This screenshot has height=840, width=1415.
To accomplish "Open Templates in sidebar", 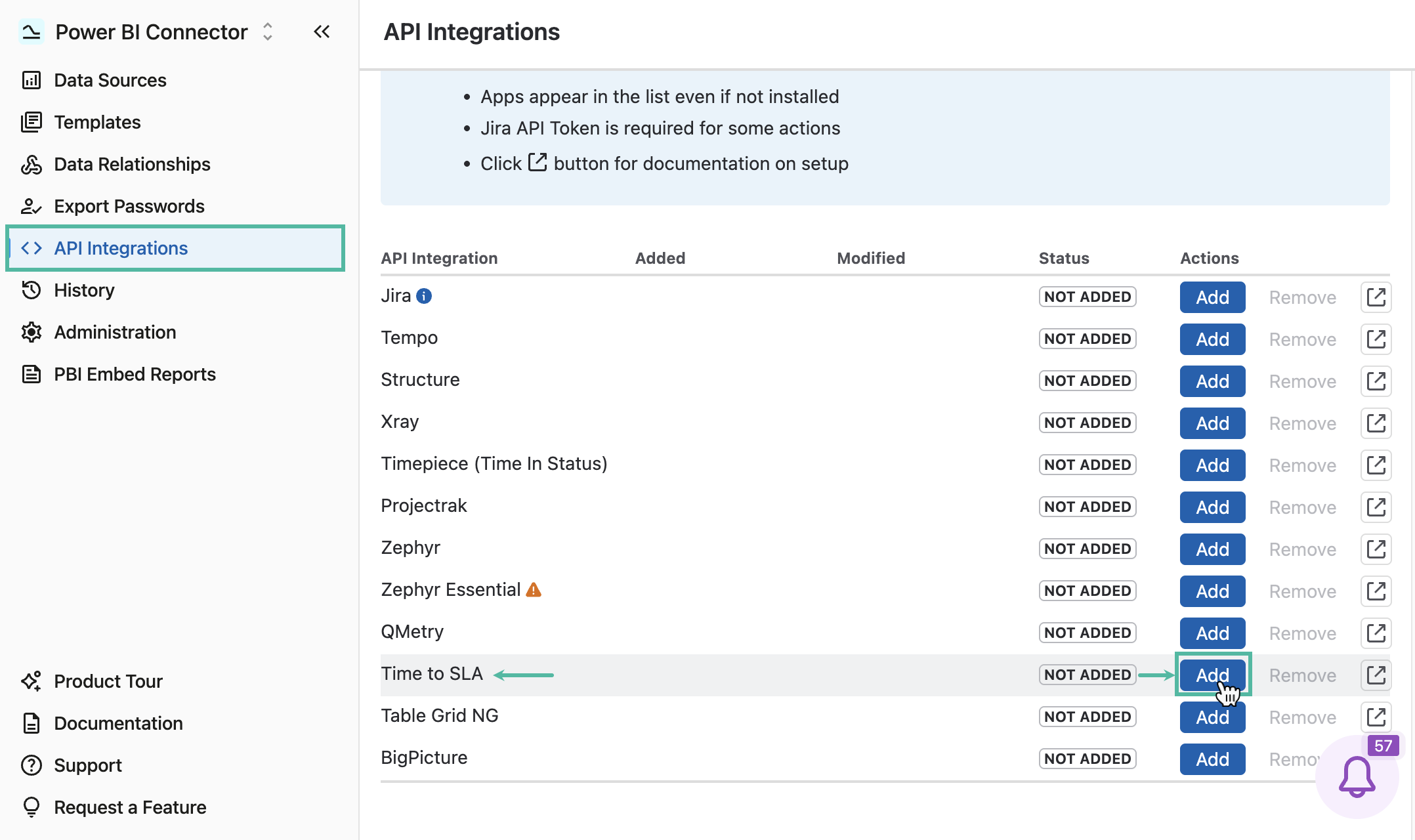I will (97, 122).
